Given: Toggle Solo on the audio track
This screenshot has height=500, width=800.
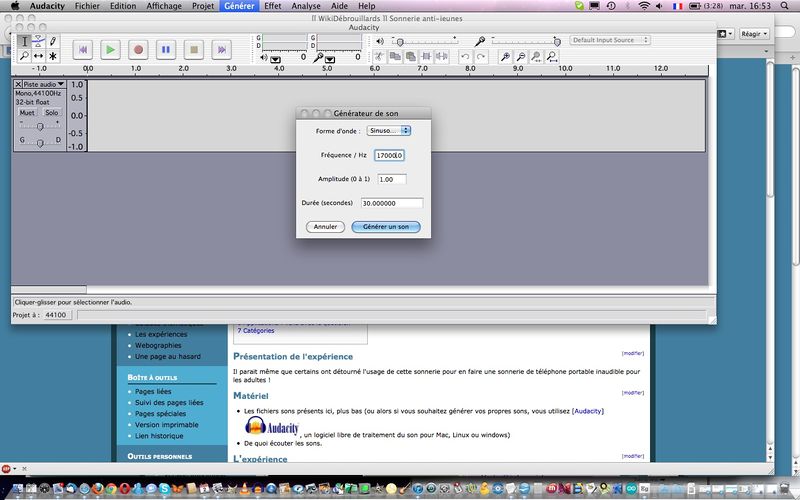Looking at the screenshot, I should tap(51, 113).
